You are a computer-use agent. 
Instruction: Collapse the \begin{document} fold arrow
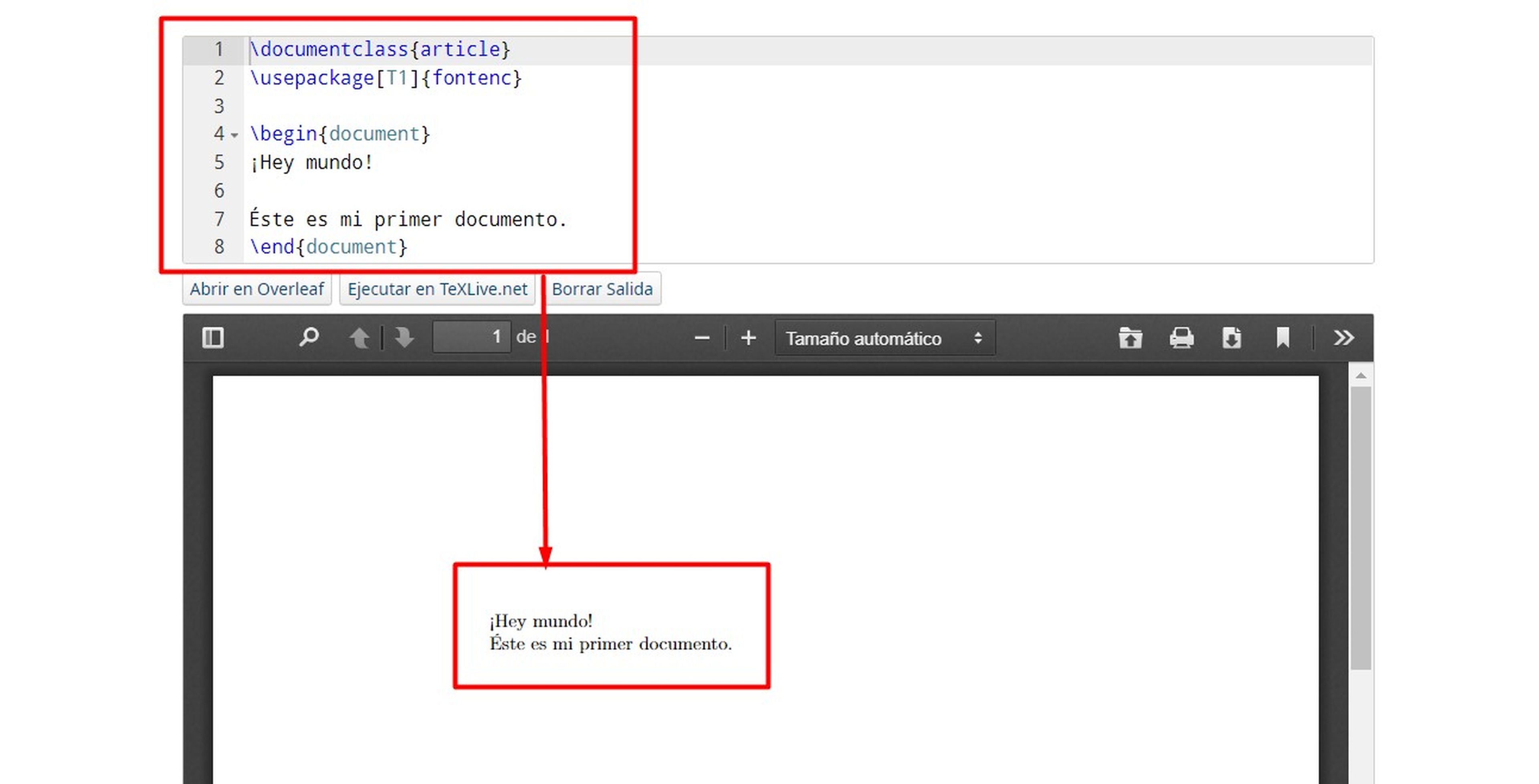[235, 135]
